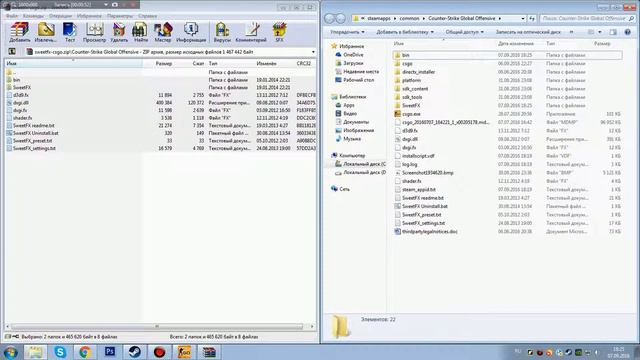Select thirdpartylegalnotices.doc in Explorer list

[429, 231]
